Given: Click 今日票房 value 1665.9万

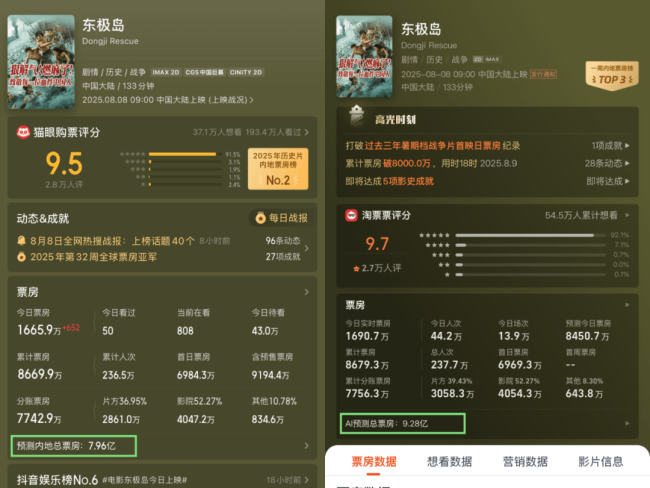Looking at the screenshot, I should 39,330.
